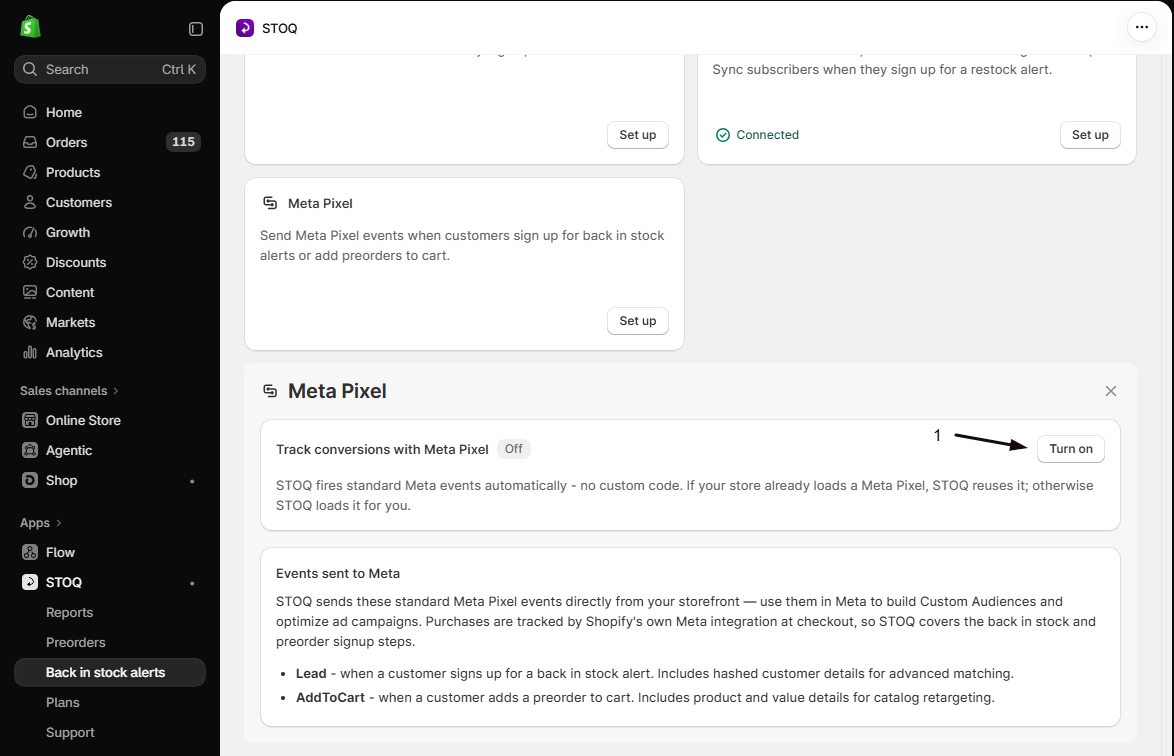Image resolution: width=1174 pixels, height=756 pixels.
Task: Open STOQ app in sidebar
Action: 110,582
